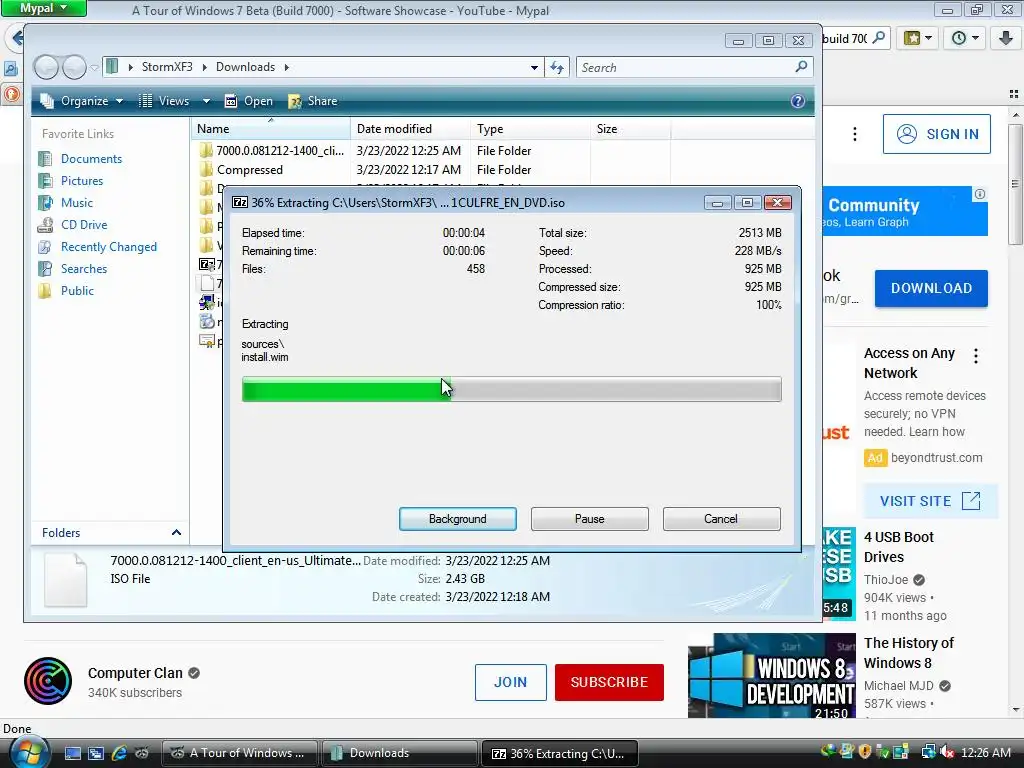Click SIGN IN on the YouTube page
This screenshot has height=768, width=1024.
pyautogui.click(x=936, y=134)
